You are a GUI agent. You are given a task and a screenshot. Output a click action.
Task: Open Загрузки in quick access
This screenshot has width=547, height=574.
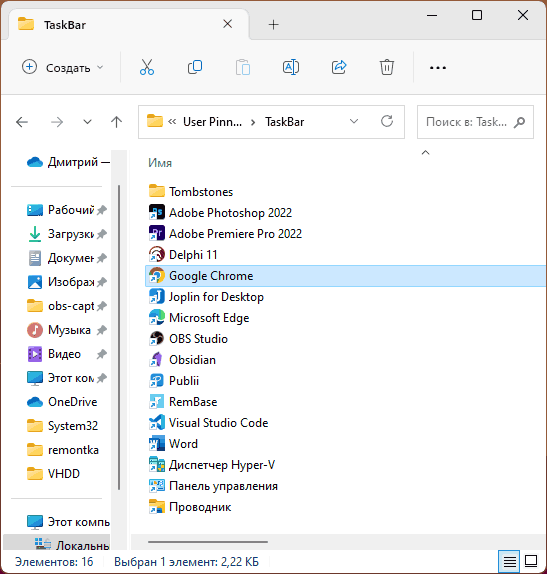[x=67, y=234]
